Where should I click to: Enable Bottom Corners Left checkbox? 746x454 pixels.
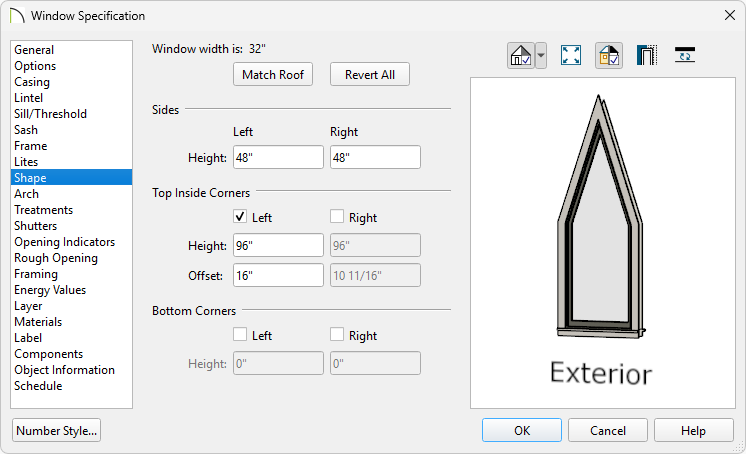tap(240, 335)
